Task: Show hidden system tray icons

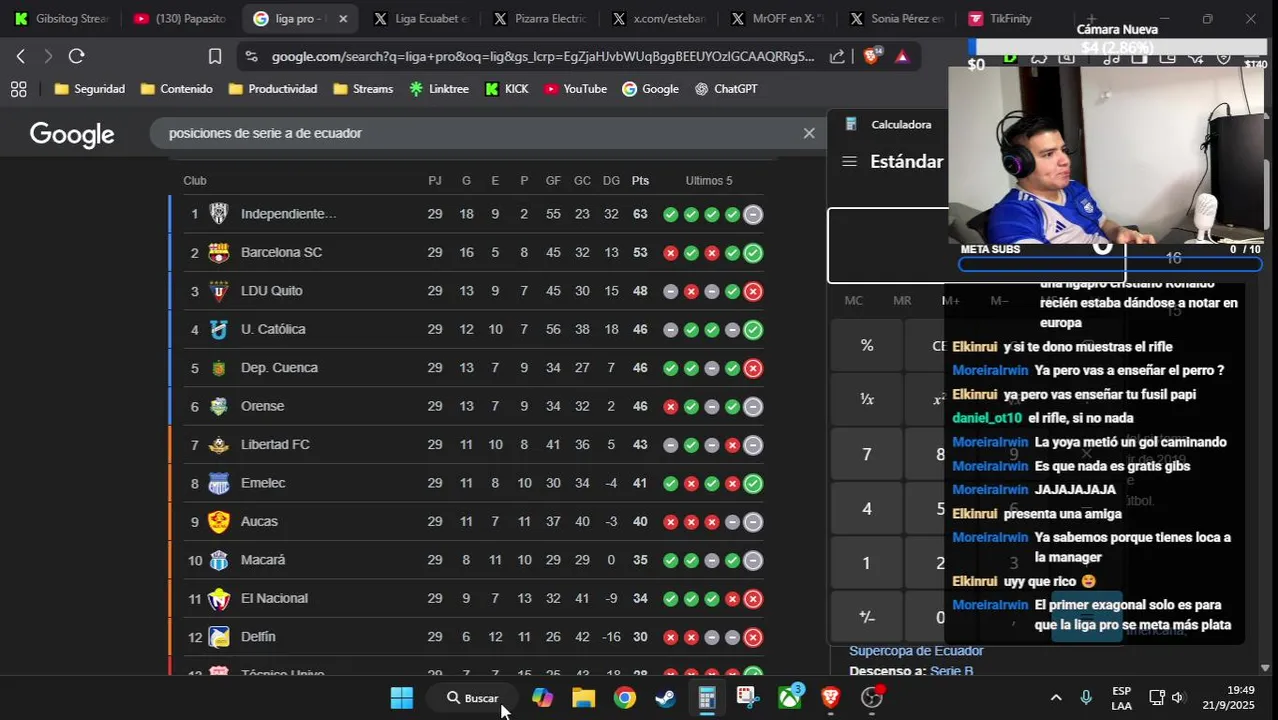Action: (x=1056, y=698)
